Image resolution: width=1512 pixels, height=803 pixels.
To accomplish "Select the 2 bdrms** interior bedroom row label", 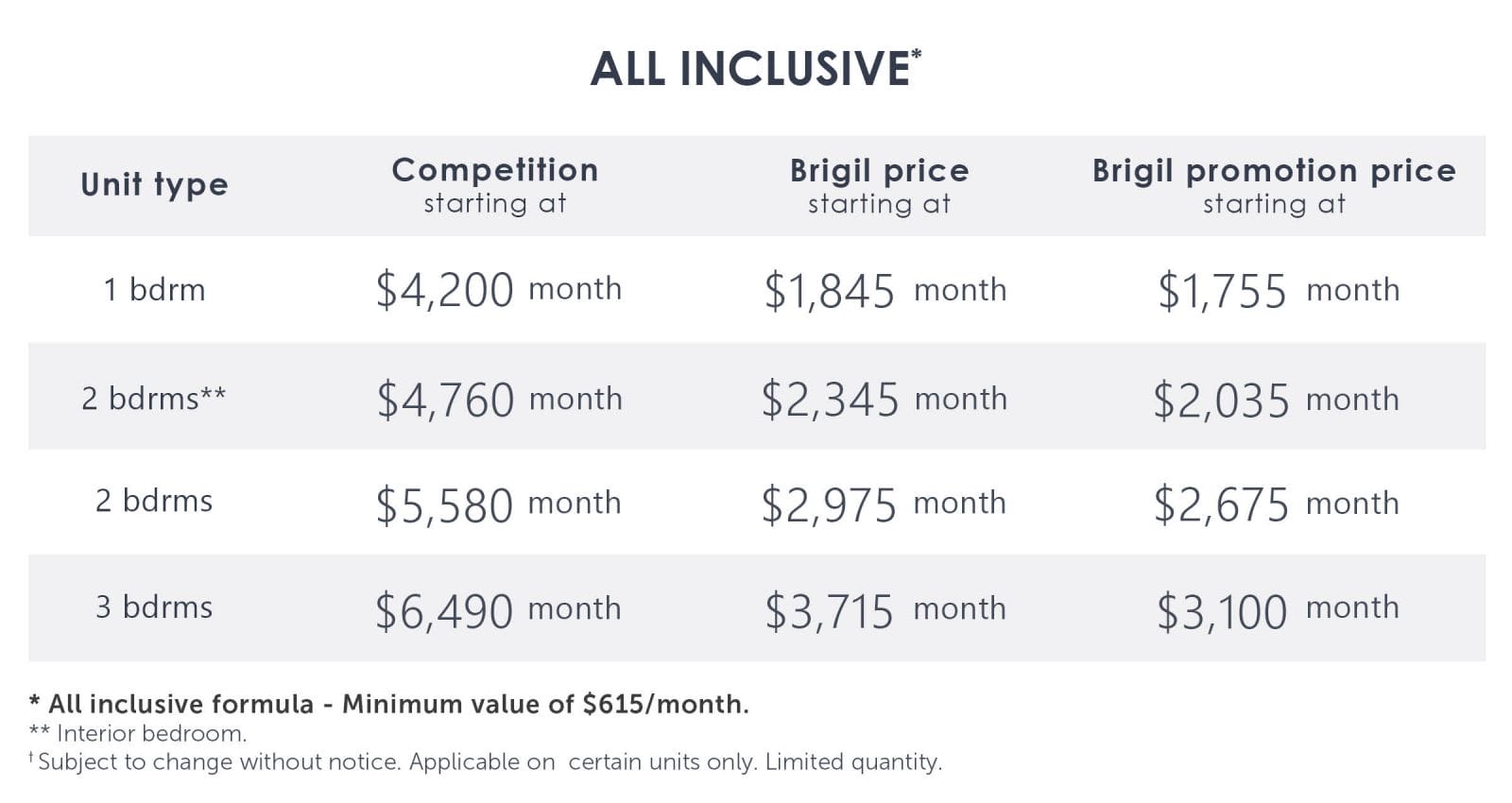I will [x=154, y=398].
